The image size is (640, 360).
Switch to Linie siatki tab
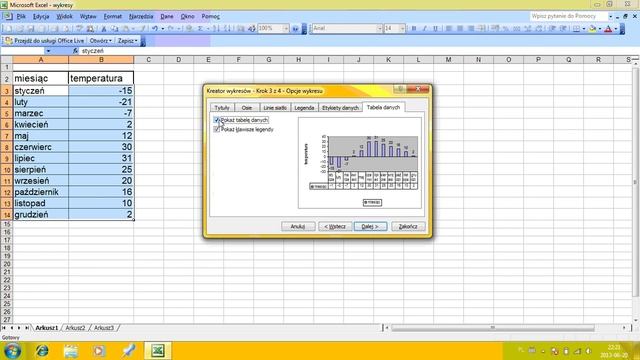tap(275, 107)
